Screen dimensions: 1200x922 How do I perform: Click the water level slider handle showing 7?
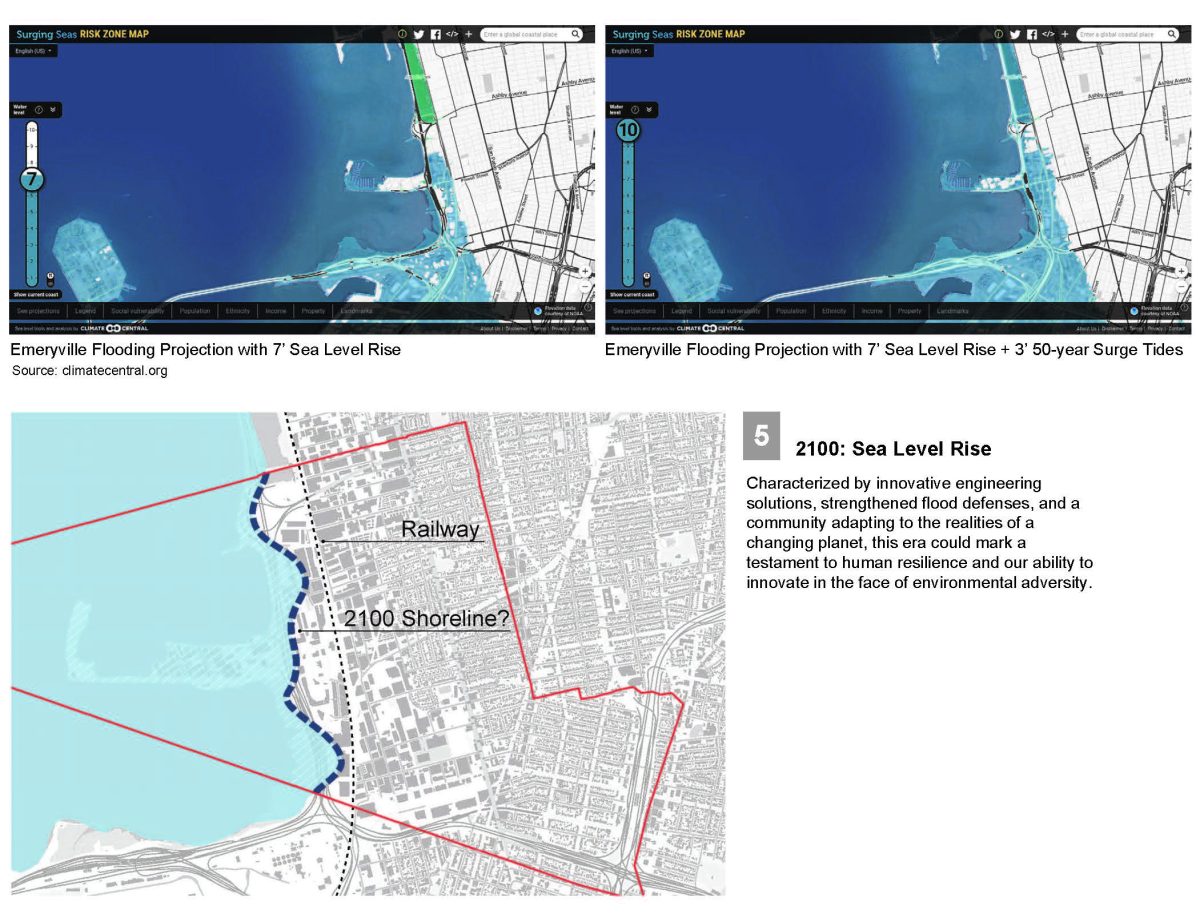pyautogui.click(x=32, y=180)
